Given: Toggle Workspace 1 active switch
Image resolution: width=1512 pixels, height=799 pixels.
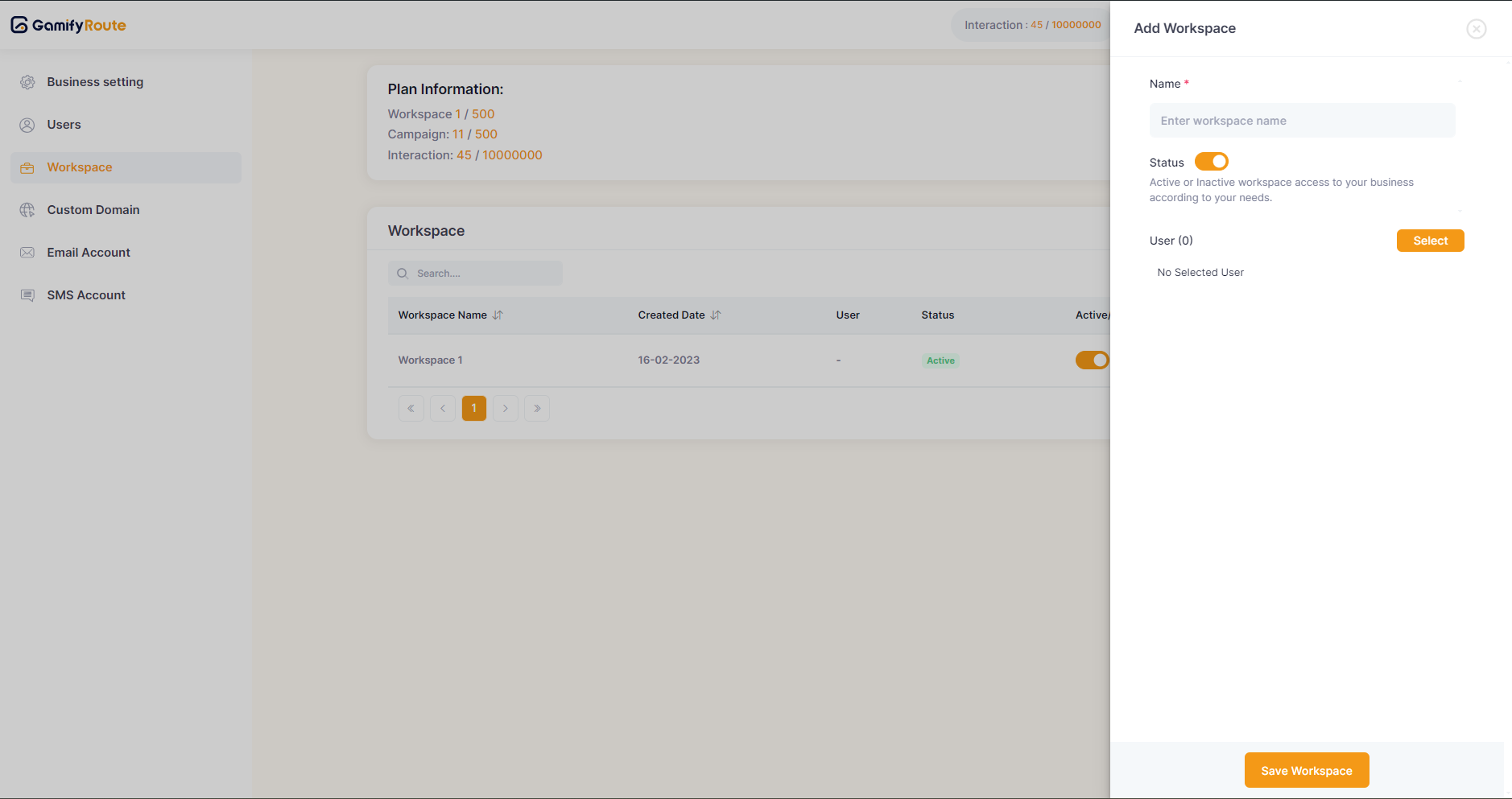Looking at the screenshot, I should click(1092, 360).
